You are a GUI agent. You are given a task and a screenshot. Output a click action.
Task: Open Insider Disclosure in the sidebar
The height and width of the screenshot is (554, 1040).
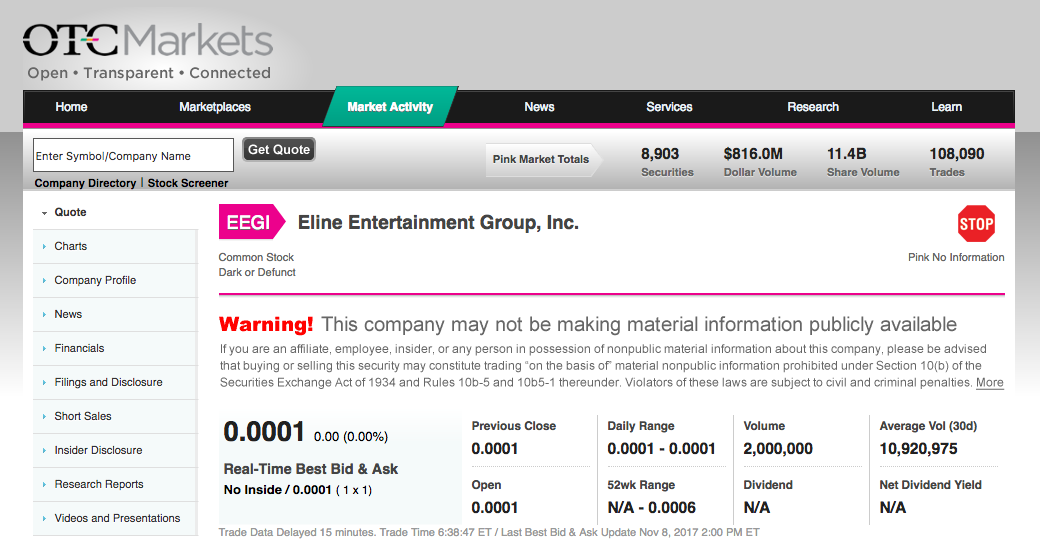[x=115, y=450]
